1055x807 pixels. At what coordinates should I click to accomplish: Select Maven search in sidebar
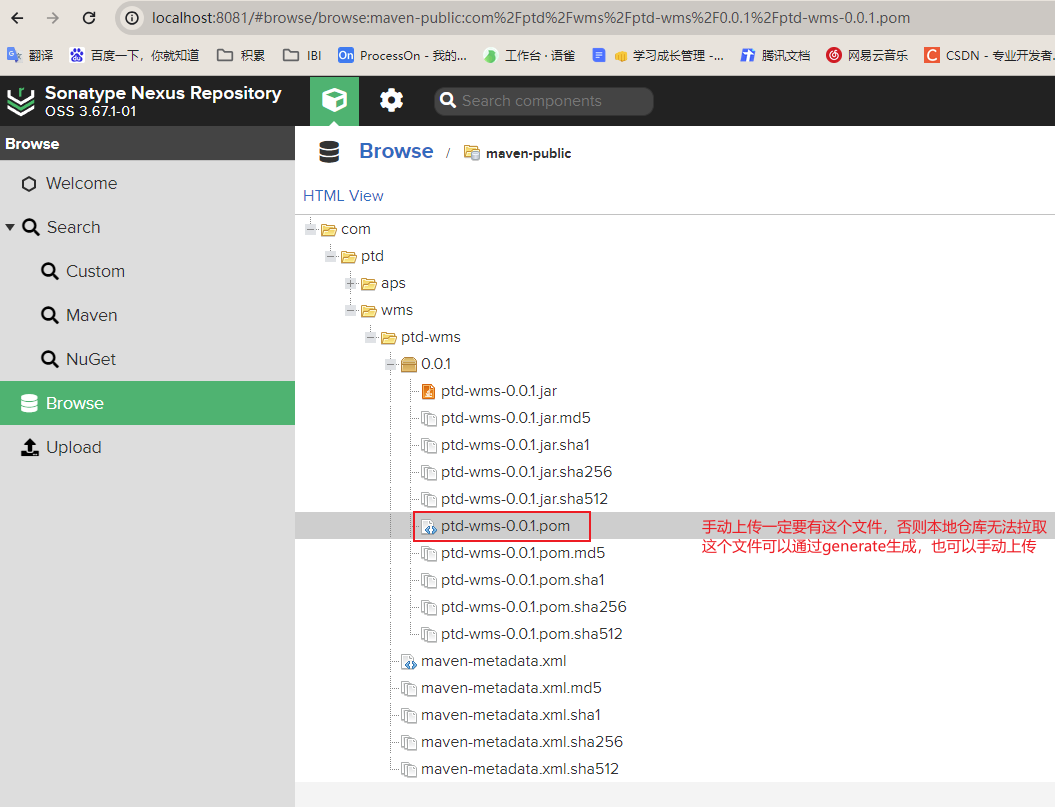pos(91,315)
